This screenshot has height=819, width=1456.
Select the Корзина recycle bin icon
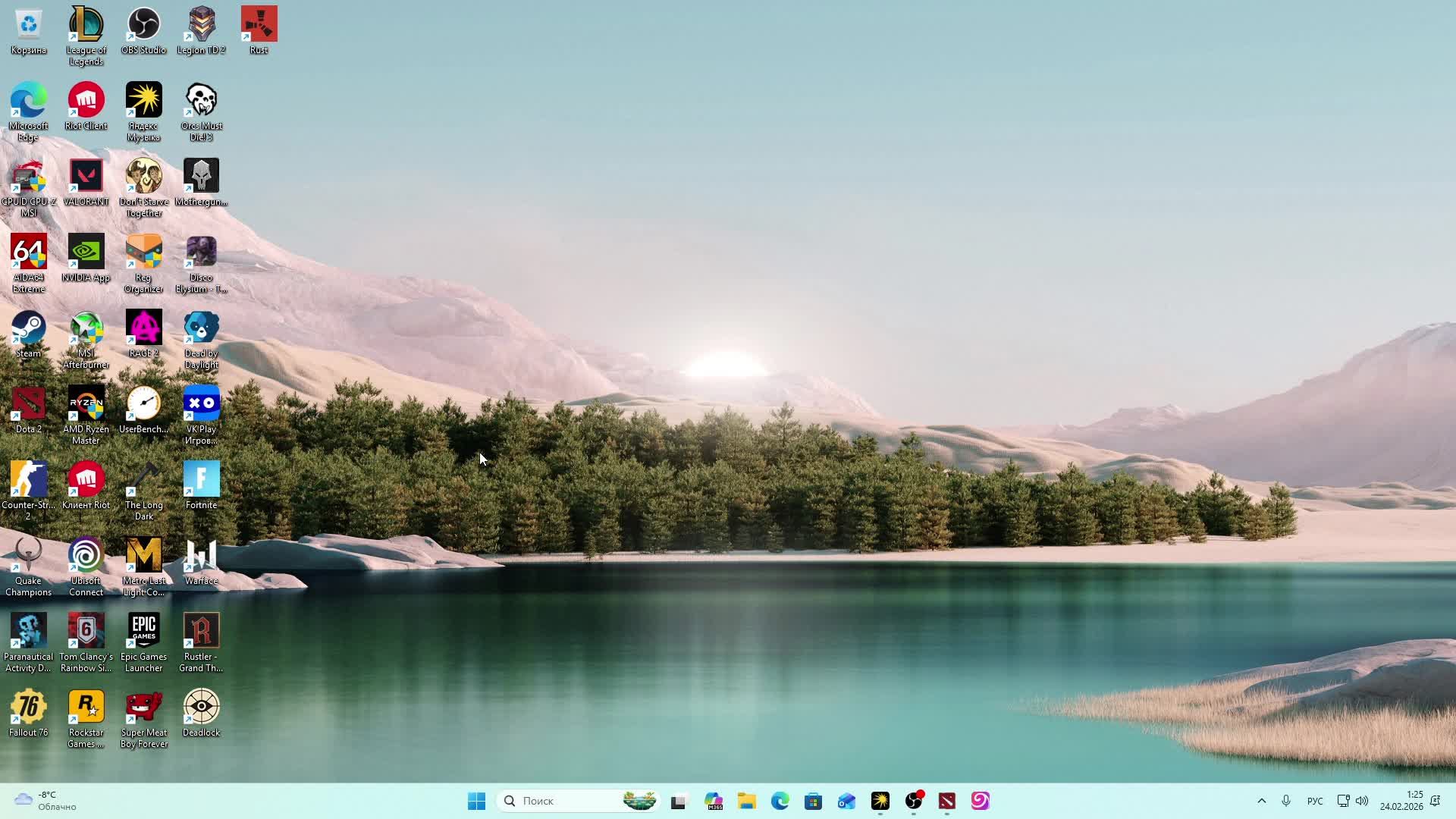(x=28, y=25)
